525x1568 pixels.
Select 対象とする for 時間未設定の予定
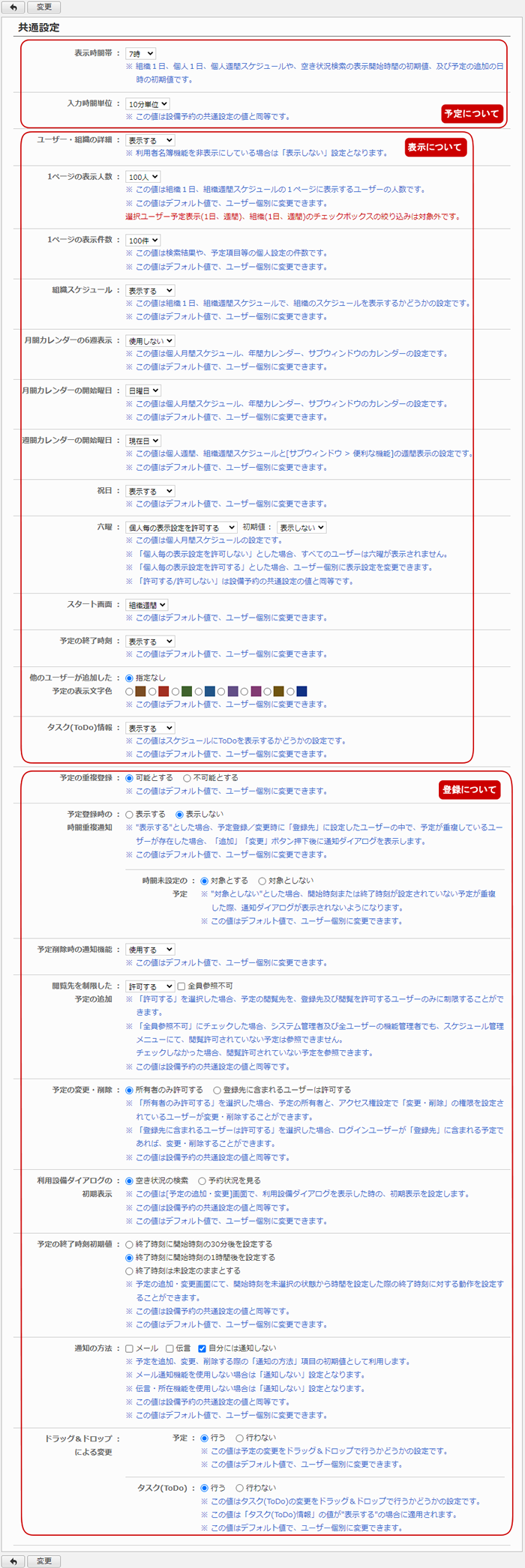pos(205,881)
